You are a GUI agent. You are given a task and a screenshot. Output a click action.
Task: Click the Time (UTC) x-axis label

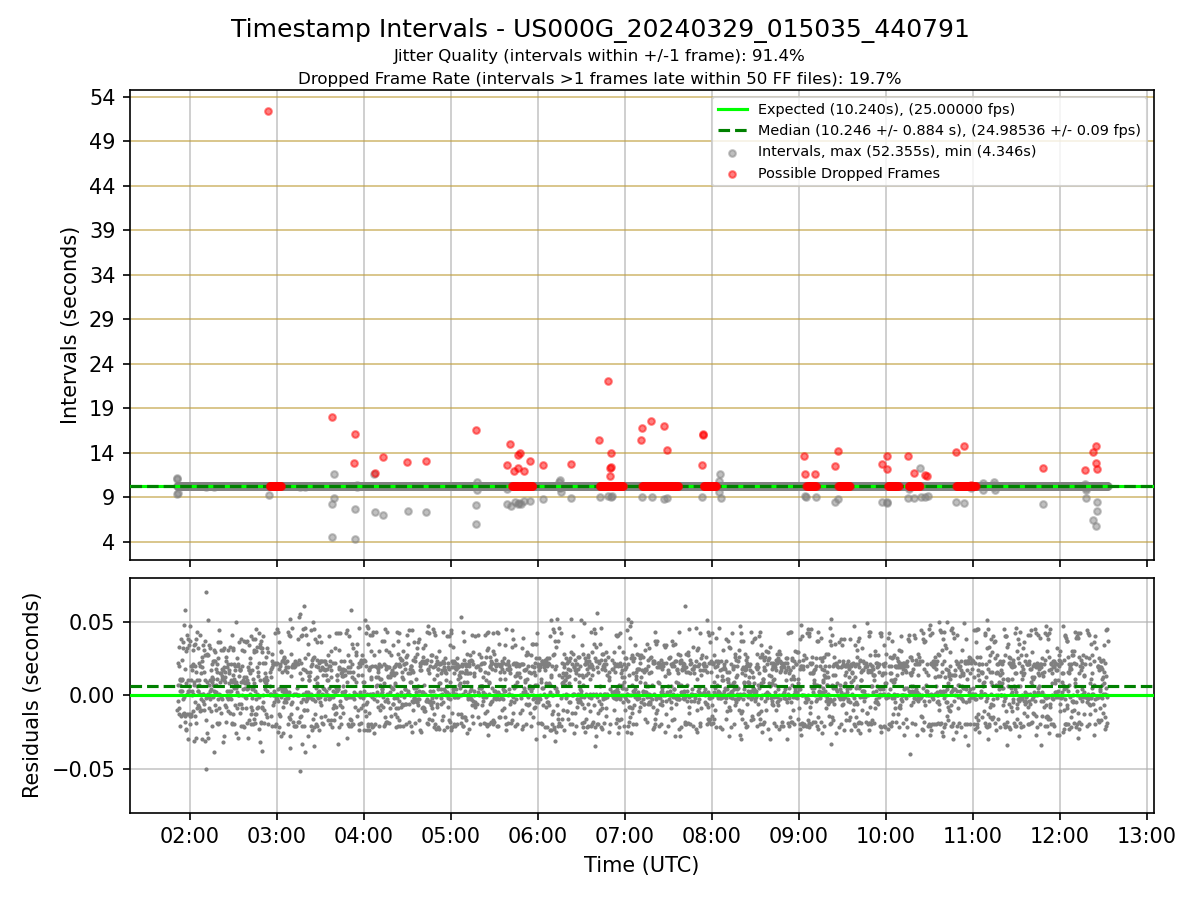[641, 865]
